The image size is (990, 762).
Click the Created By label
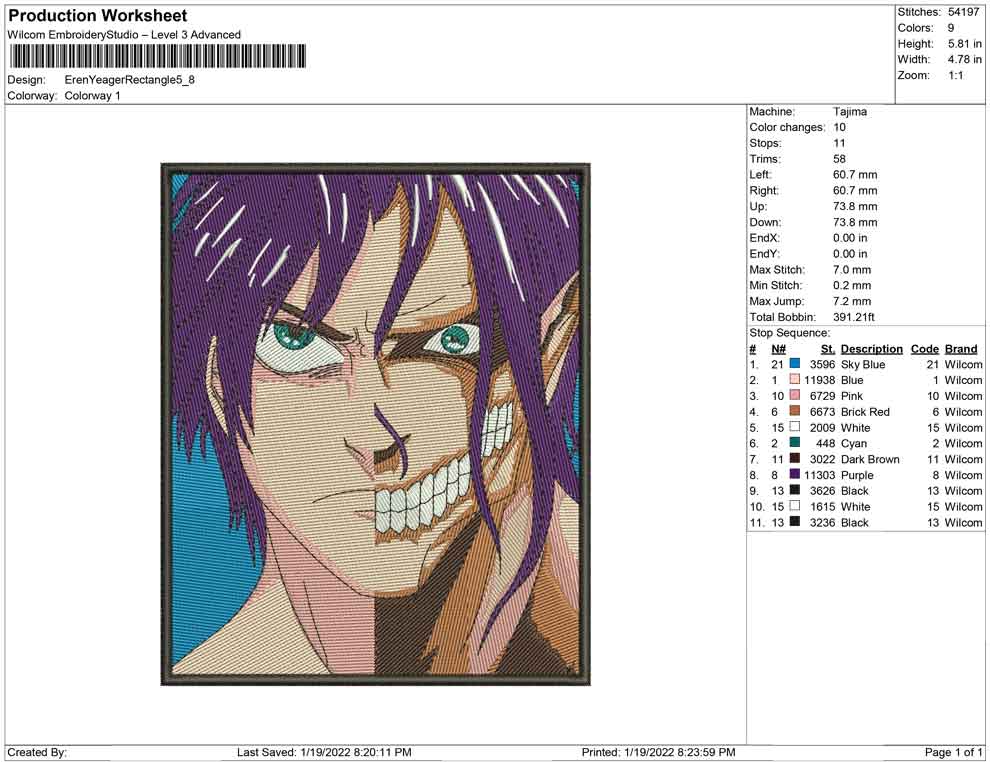(x=37, y=752)
